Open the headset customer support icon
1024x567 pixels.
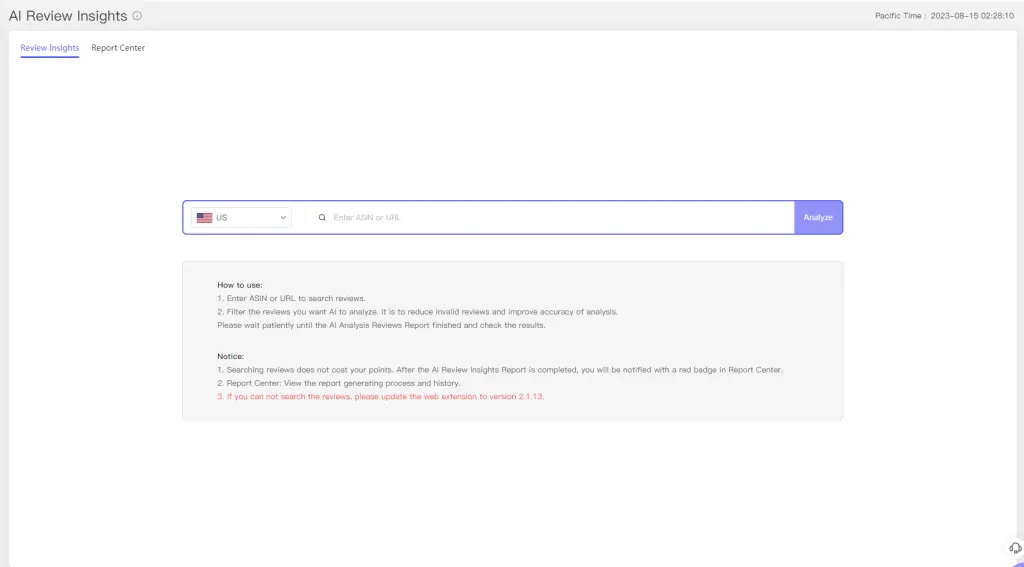[x=1015, y=547]
